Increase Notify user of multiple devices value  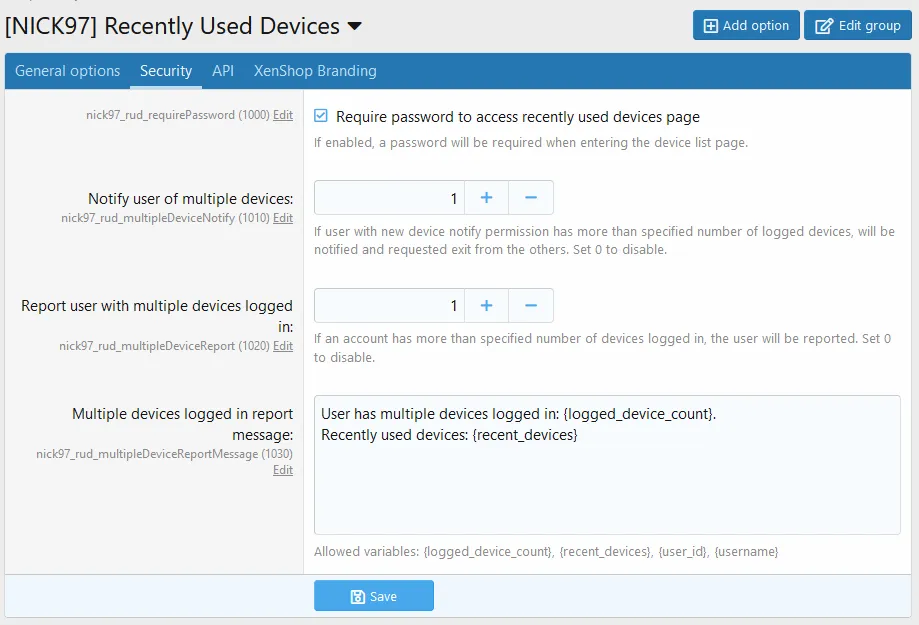486,198
